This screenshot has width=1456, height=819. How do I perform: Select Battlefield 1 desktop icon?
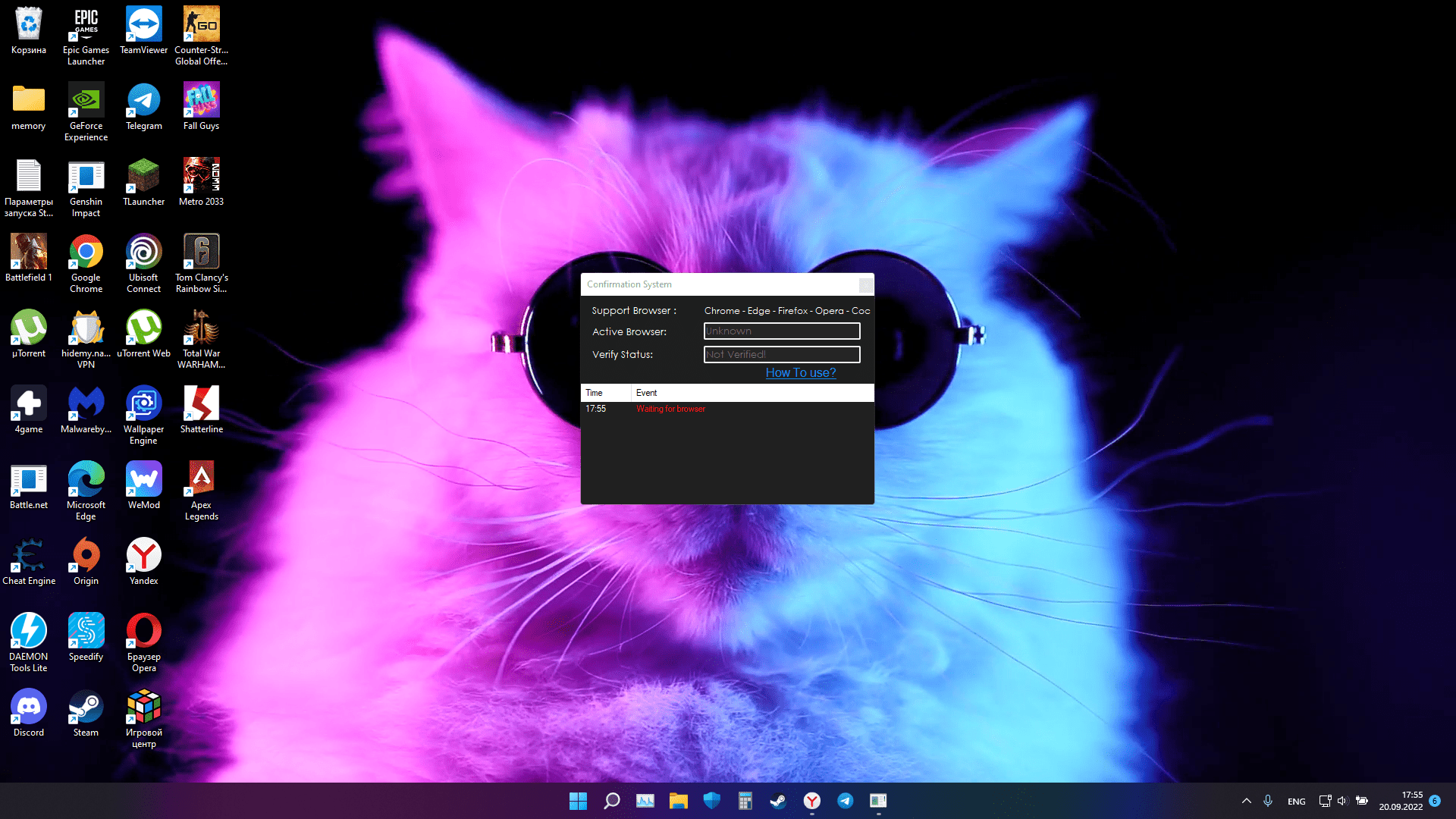click(29, 259)
